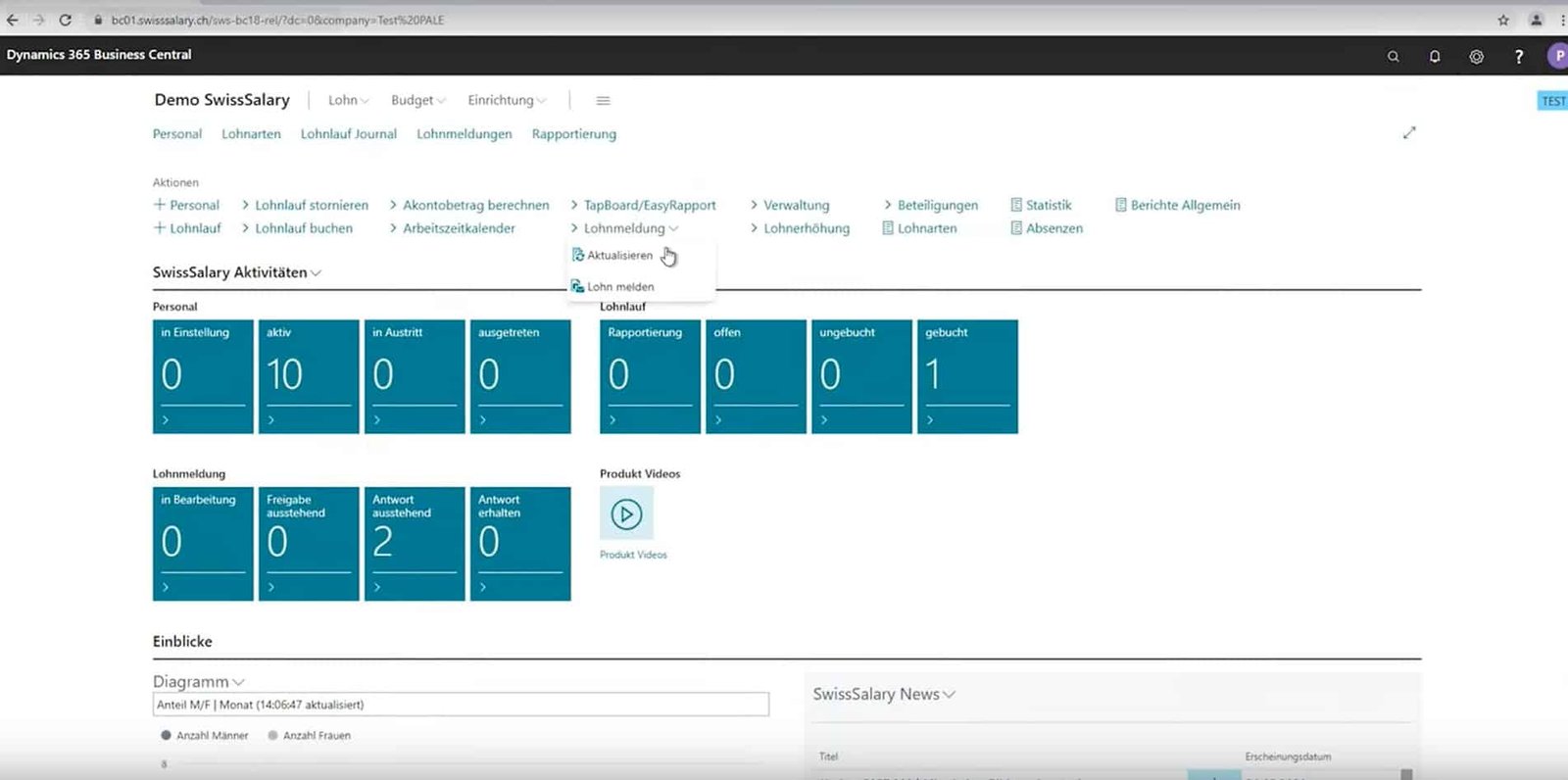
Task: Open the search magnifier icon
Action: pyautogui.click(x=1393, y=57)
